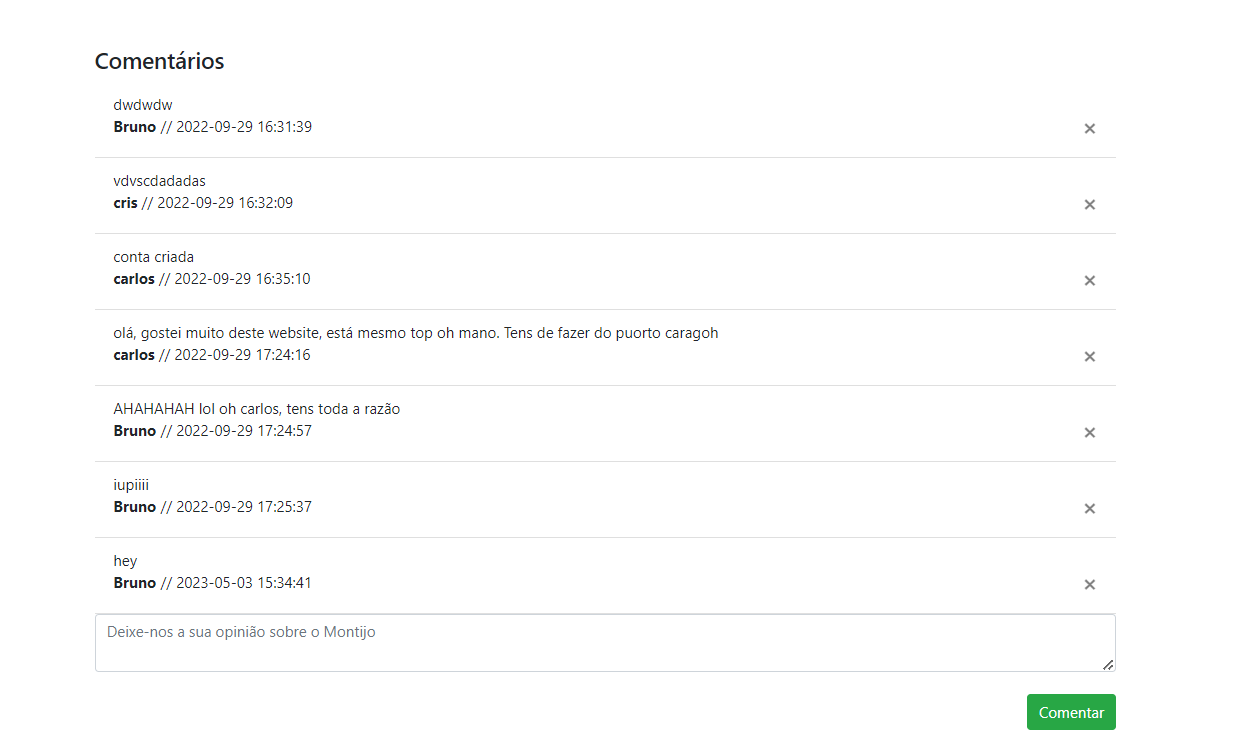
Task: Click the comment text "iupiiii"
Action: [131, 484]
